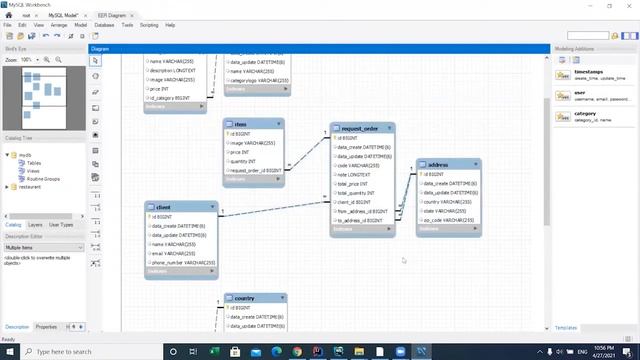Screen dimensions: 640x360
Task: Select Views under mydb in catalog
Action: click(x=33, y=171)
